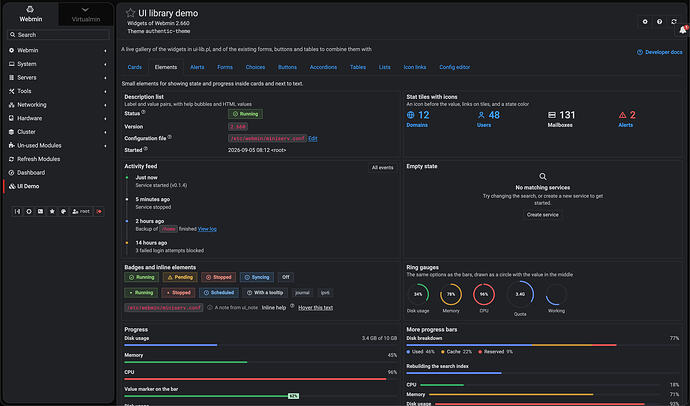Click the All events button
The image size is (690, 406).
(x=382, y=168)
